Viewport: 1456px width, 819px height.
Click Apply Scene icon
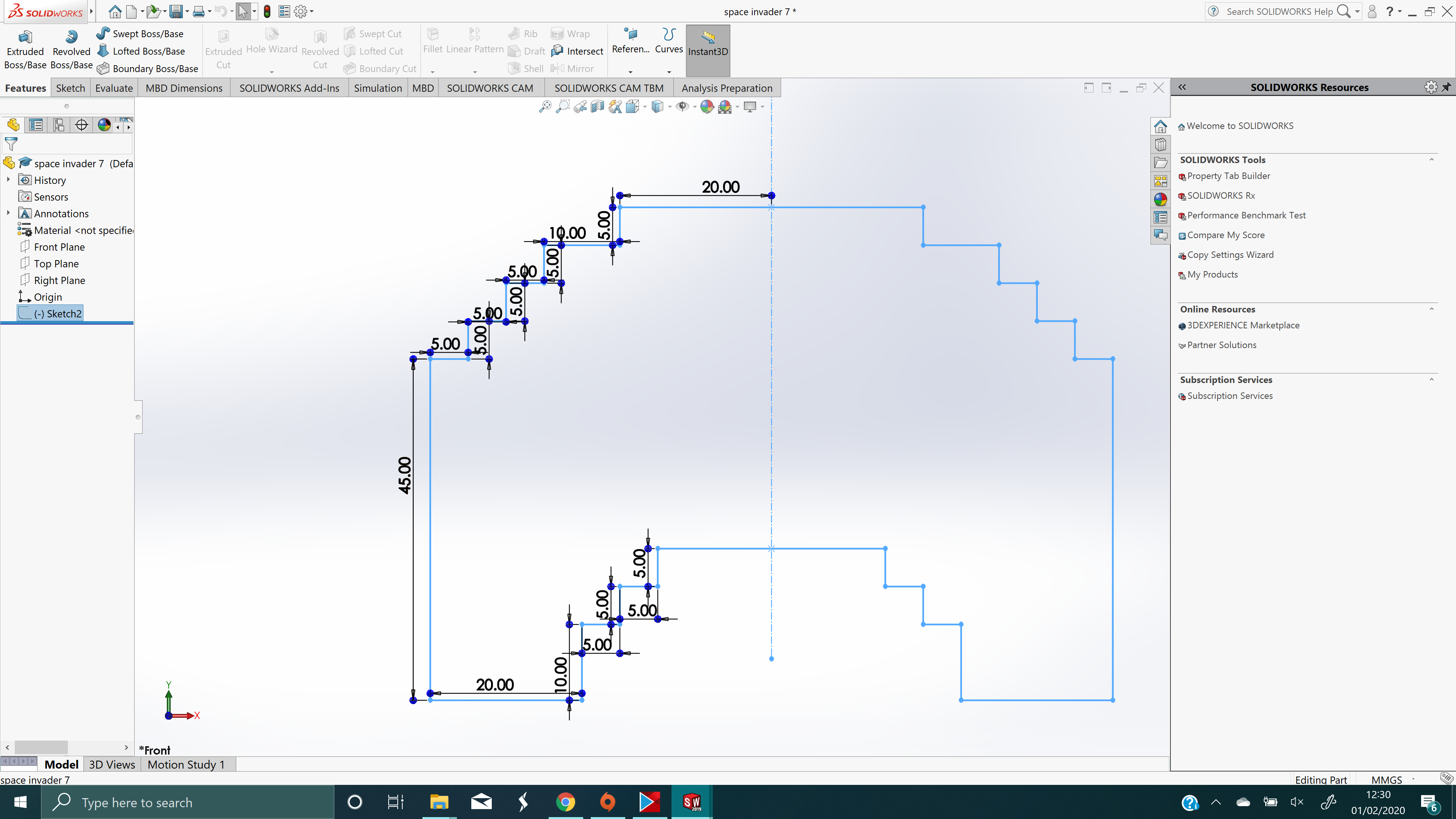[x=725, y=106]
